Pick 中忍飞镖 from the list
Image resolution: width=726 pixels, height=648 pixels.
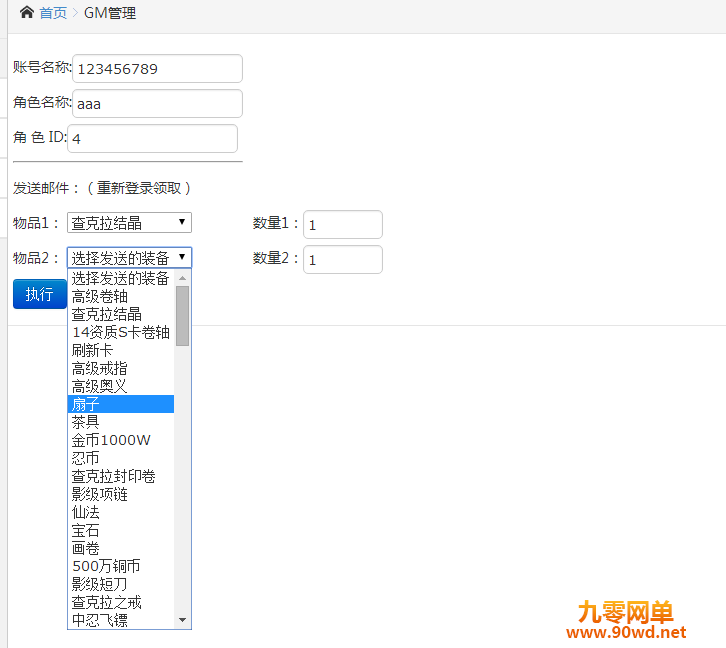[x=121, y=620]
